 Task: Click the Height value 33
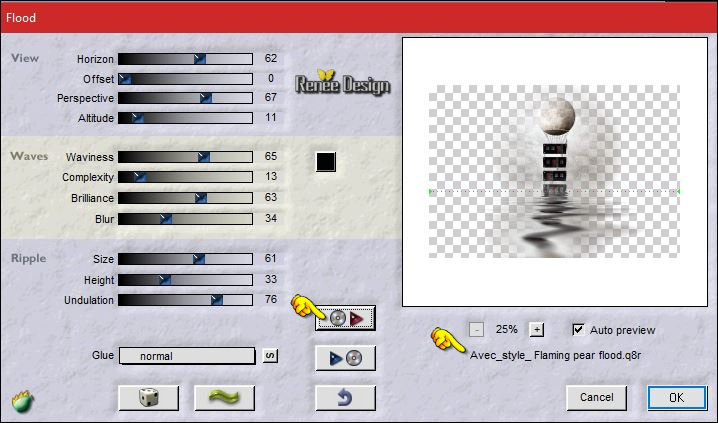(271, 279)
